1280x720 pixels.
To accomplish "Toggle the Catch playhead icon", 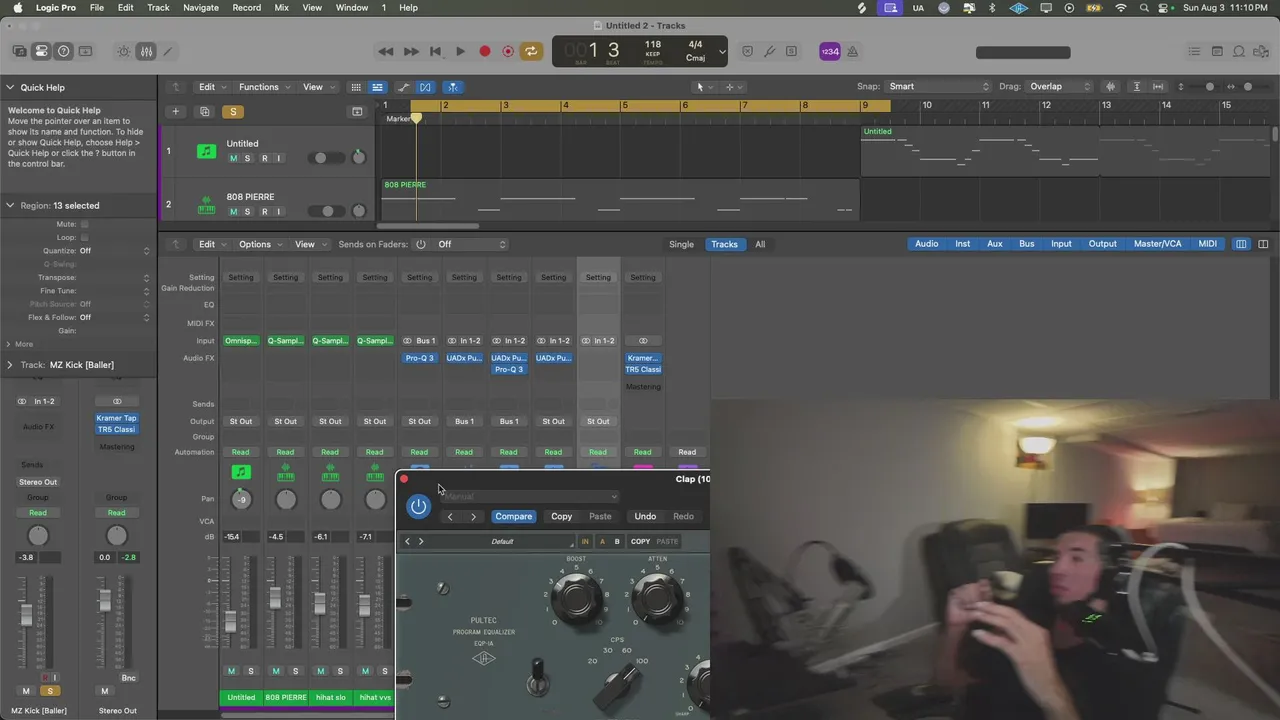I will [453, 87].
